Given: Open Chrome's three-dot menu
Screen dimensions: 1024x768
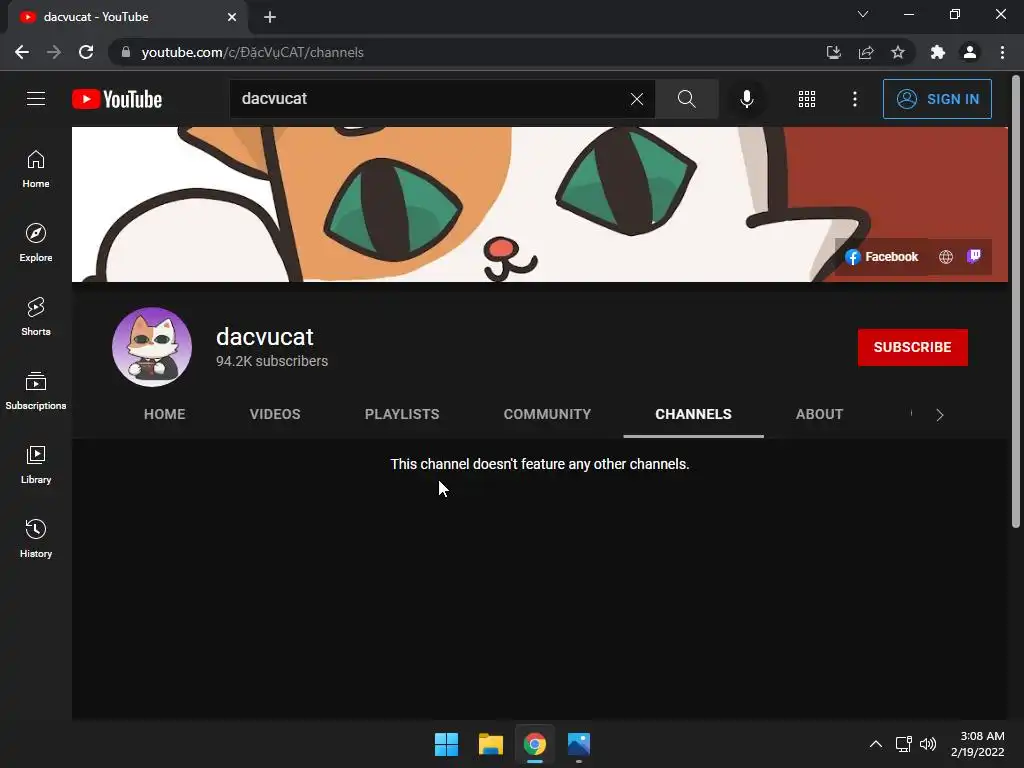Looking at the screenshot, I should (1002, 52).
